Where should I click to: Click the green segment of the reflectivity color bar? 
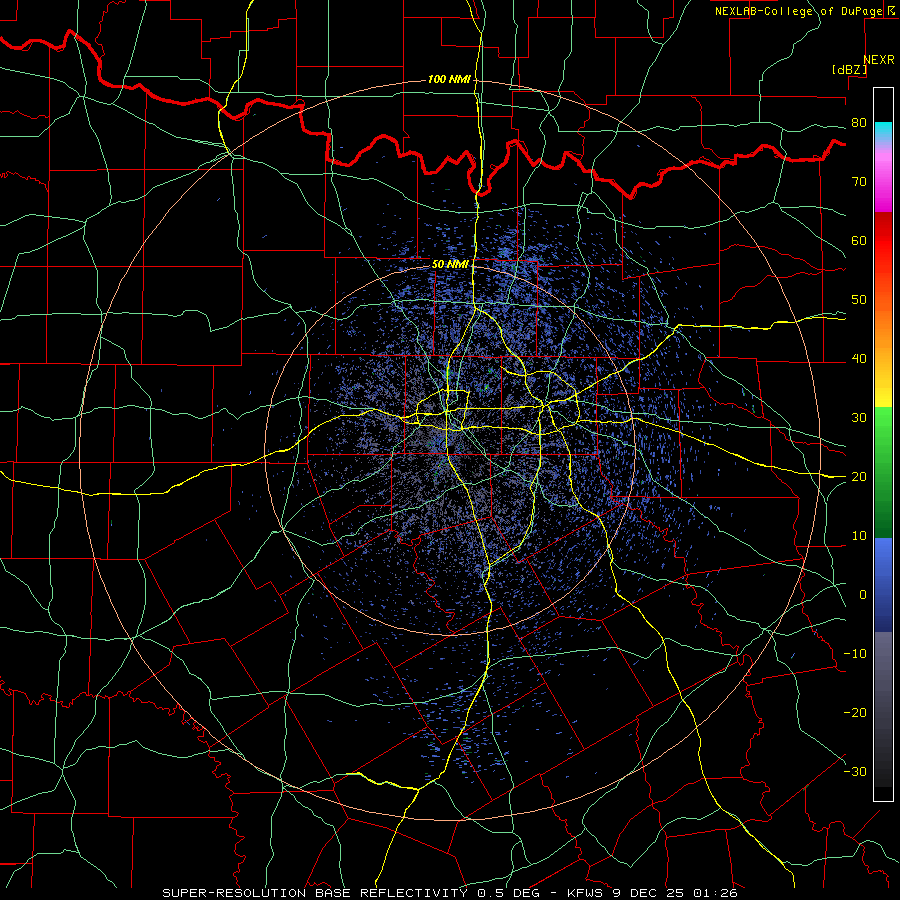pyautogui.click(x=883, y=472)
